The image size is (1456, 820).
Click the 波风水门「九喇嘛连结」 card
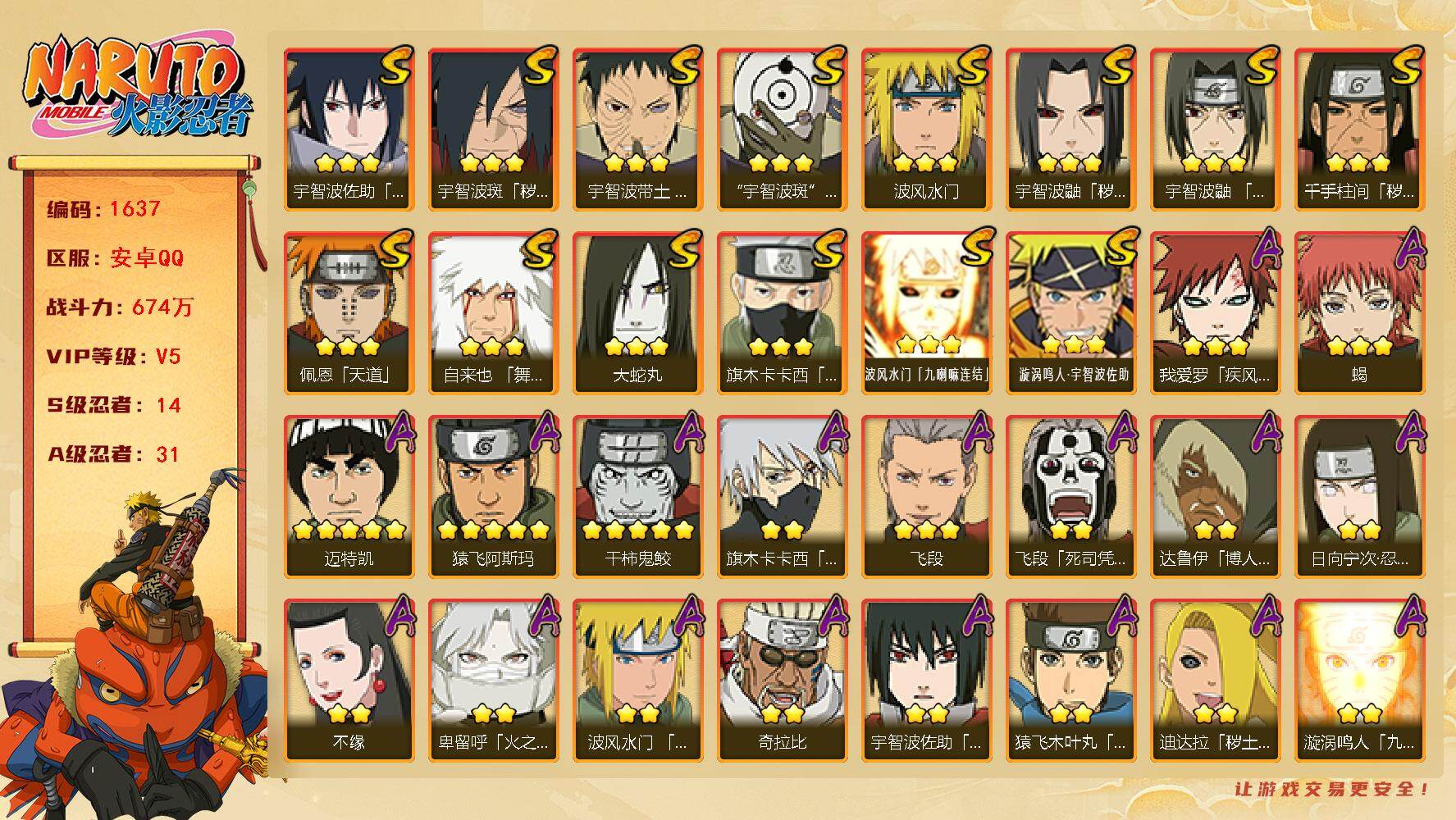point(926,312)
